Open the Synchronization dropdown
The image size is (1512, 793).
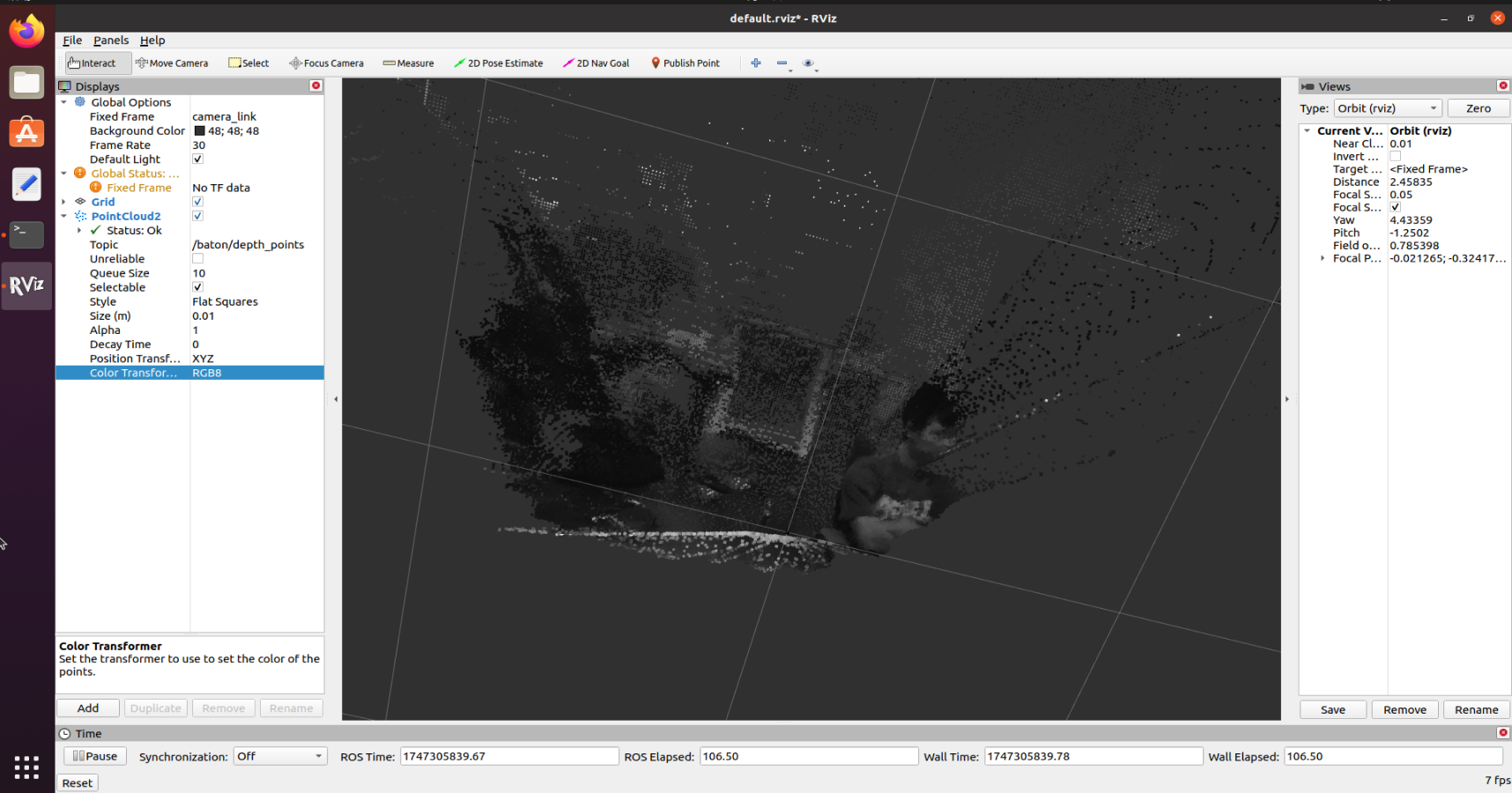point(280,756)
